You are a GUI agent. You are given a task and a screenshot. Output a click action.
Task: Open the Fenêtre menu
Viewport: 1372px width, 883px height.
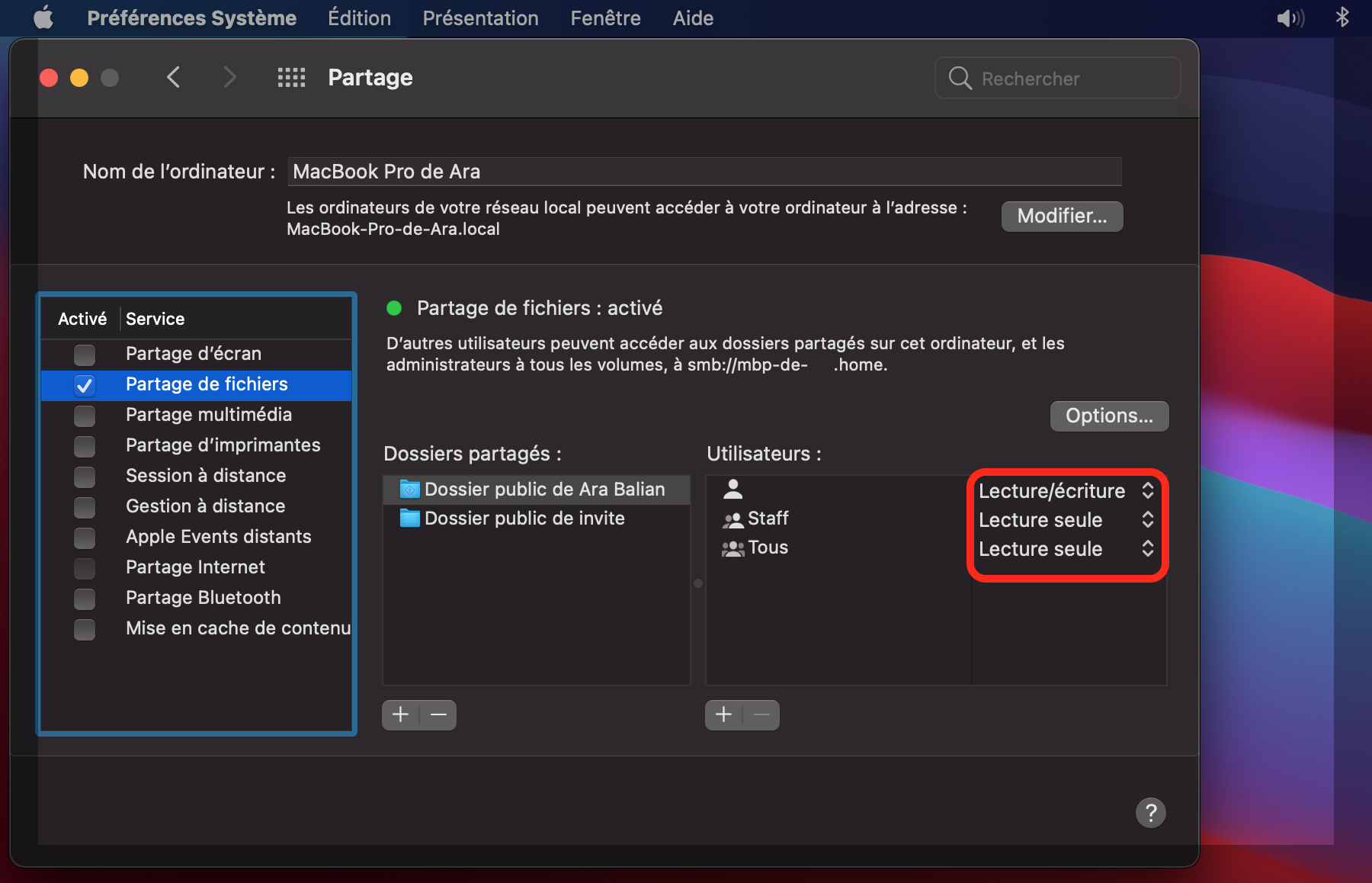pos(605,18)
